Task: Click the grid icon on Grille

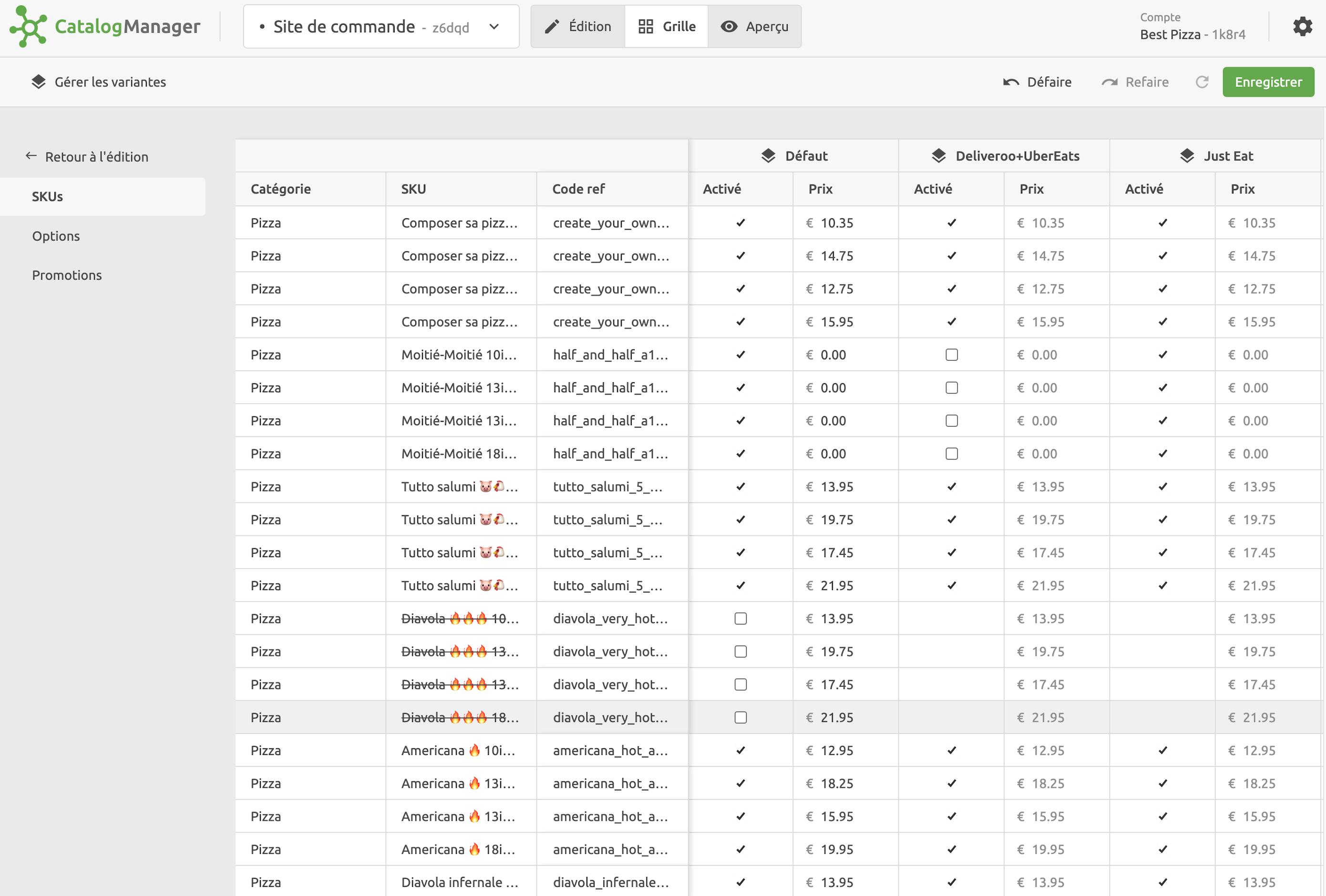Action: coord(646,27)
